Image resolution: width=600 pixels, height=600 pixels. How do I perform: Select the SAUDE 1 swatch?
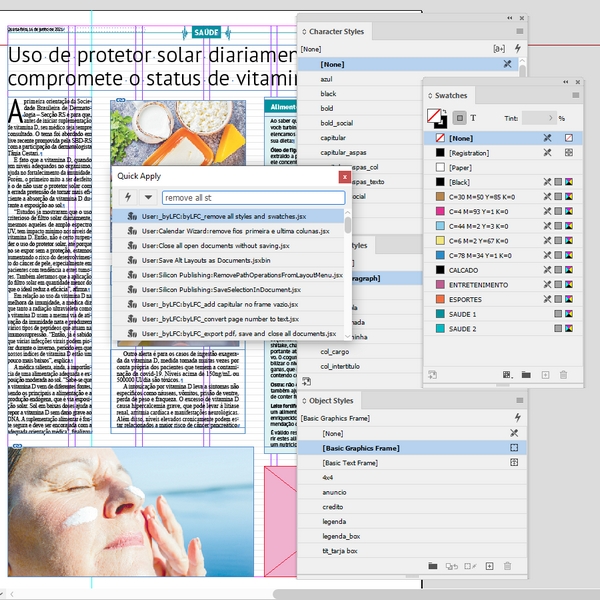503,314
